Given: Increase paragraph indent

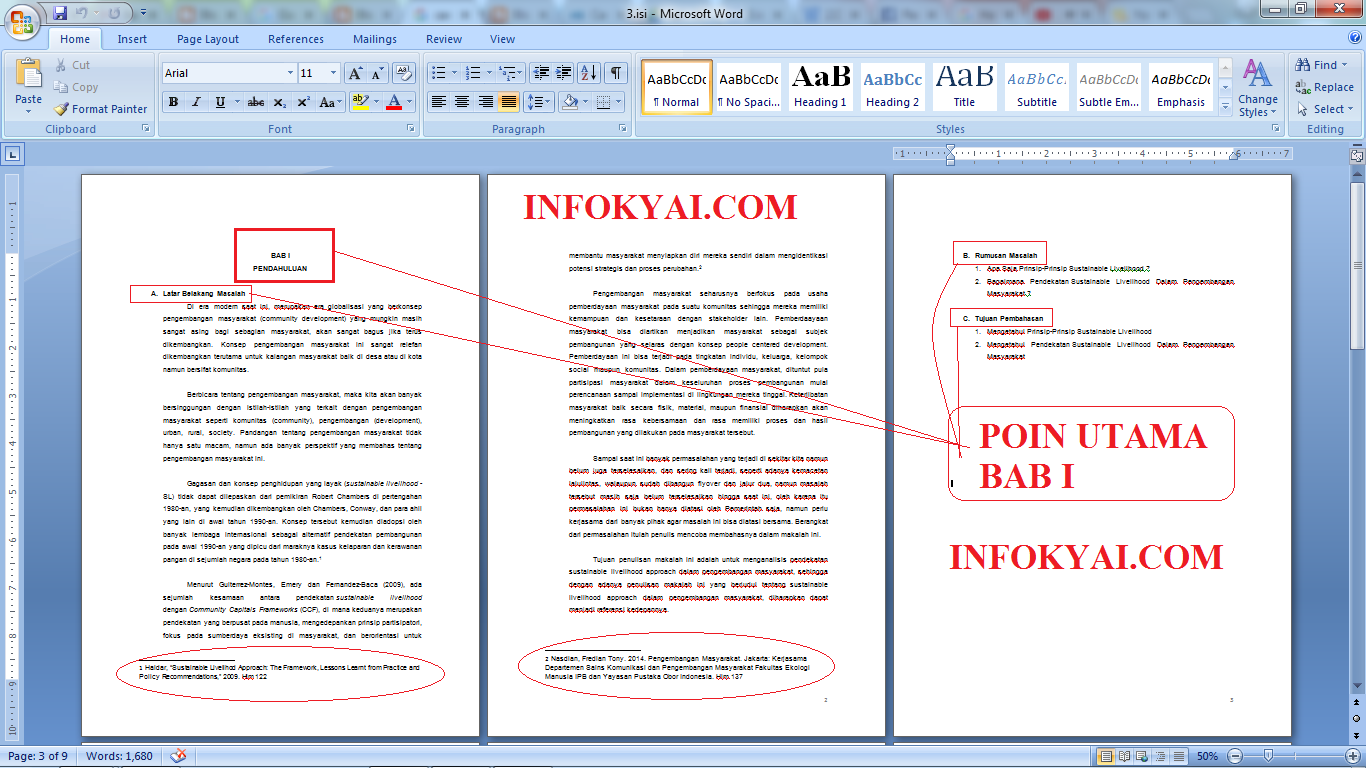Looking at the screenshot, I should click(x=565, y=73).
